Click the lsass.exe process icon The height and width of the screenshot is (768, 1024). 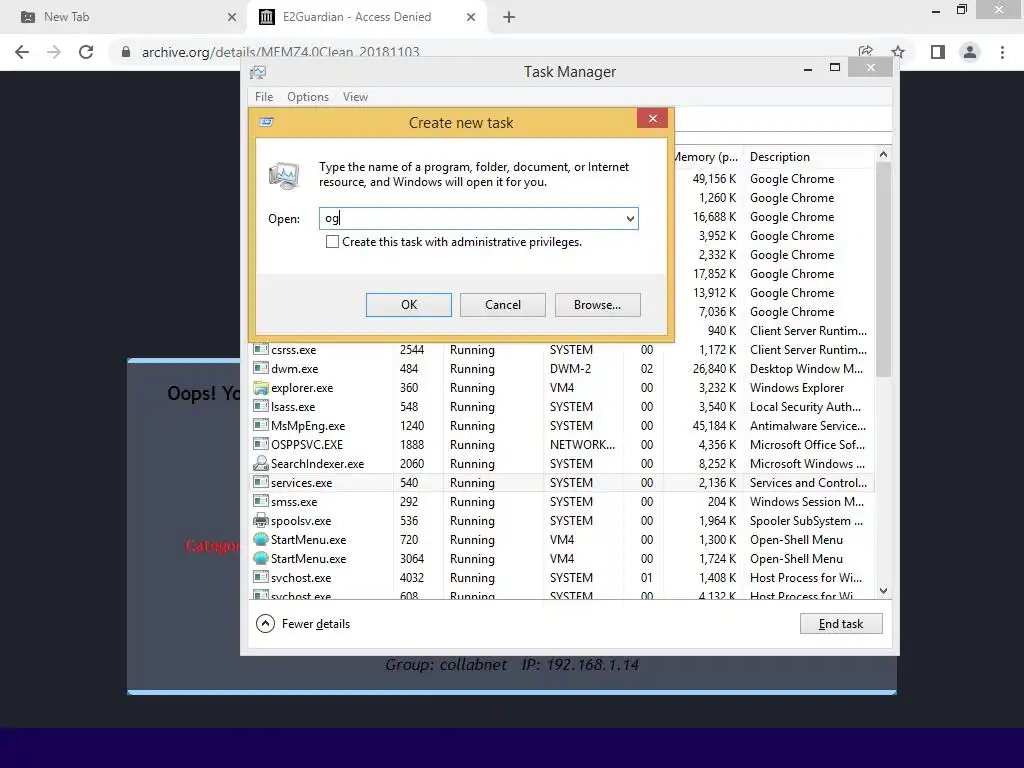[x=261, y=406]
